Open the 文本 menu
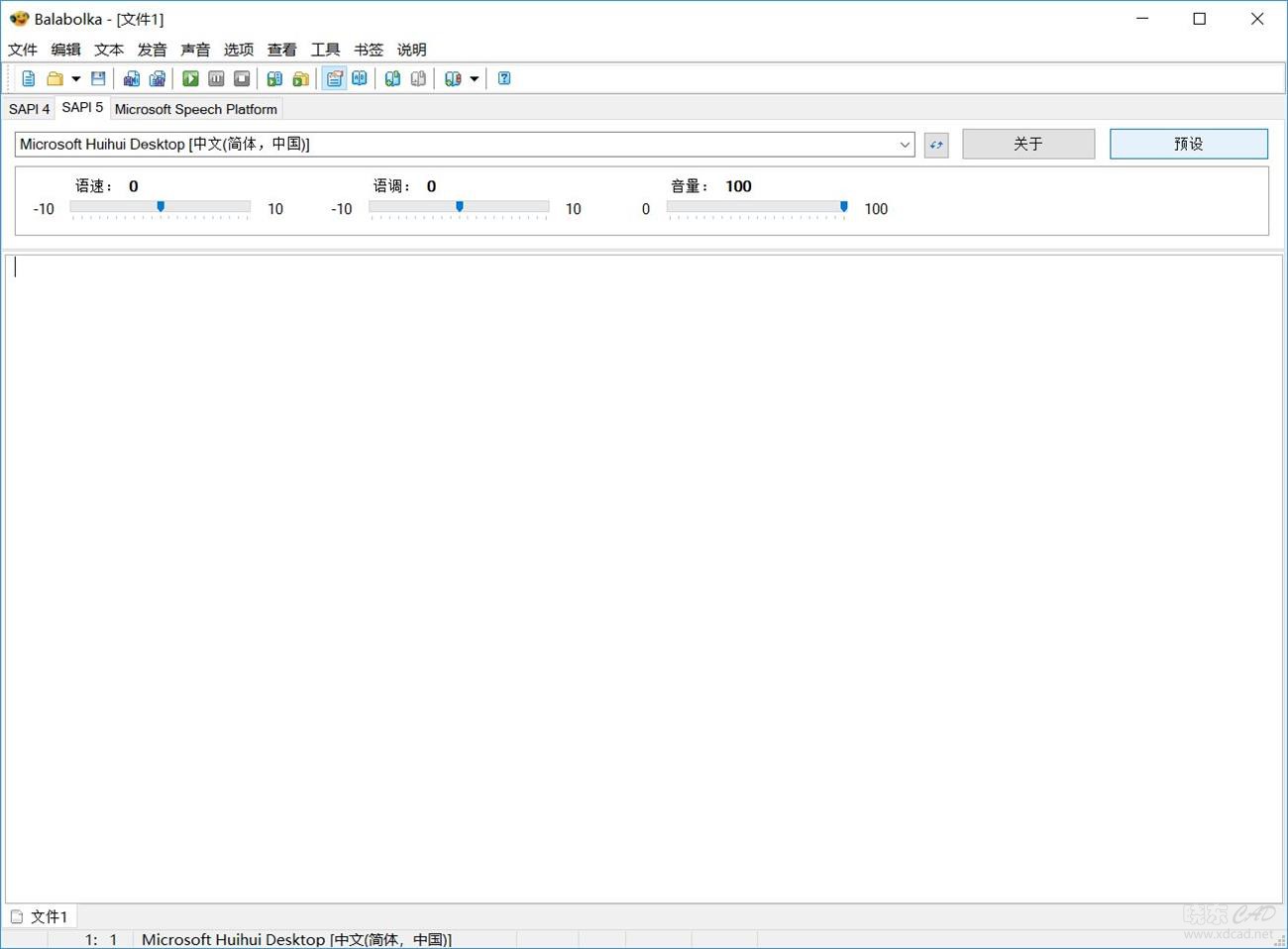Image resolution: width=1288 pixels, height=949 pixels. coord(109,50)
